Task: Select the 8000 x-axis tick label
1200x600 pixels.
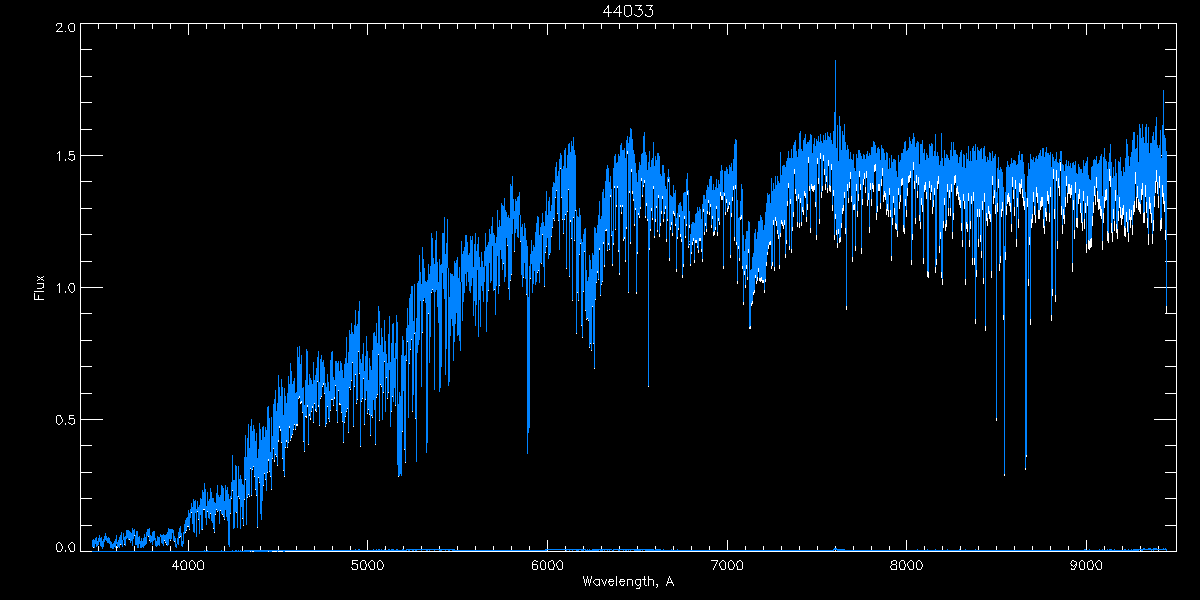Action: (x=906, y=563)
